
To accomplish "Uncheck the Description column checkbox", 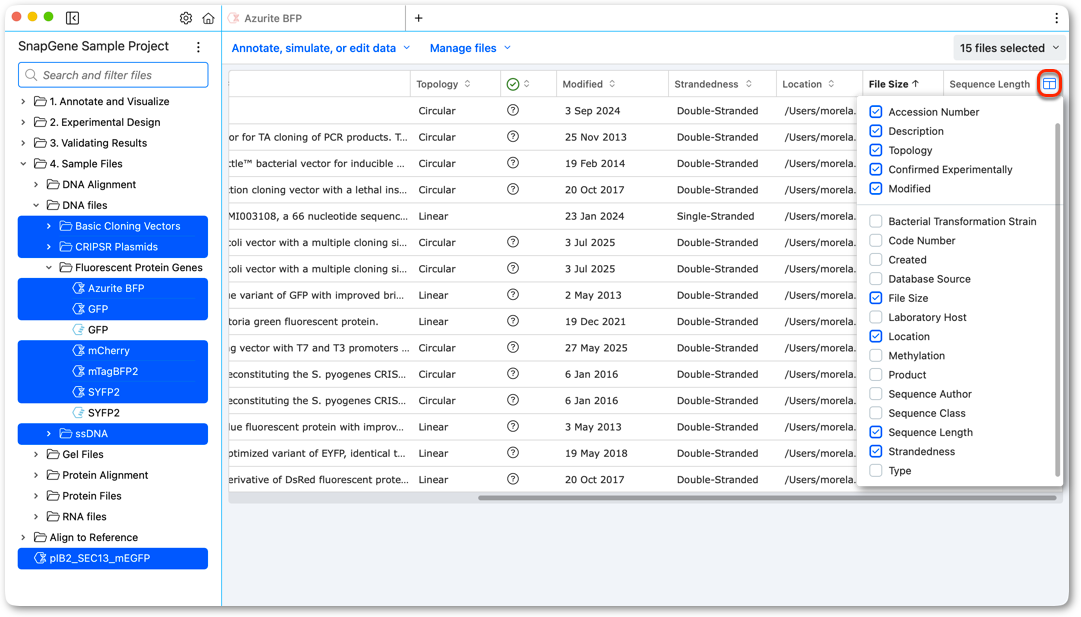I will (876, 131).
